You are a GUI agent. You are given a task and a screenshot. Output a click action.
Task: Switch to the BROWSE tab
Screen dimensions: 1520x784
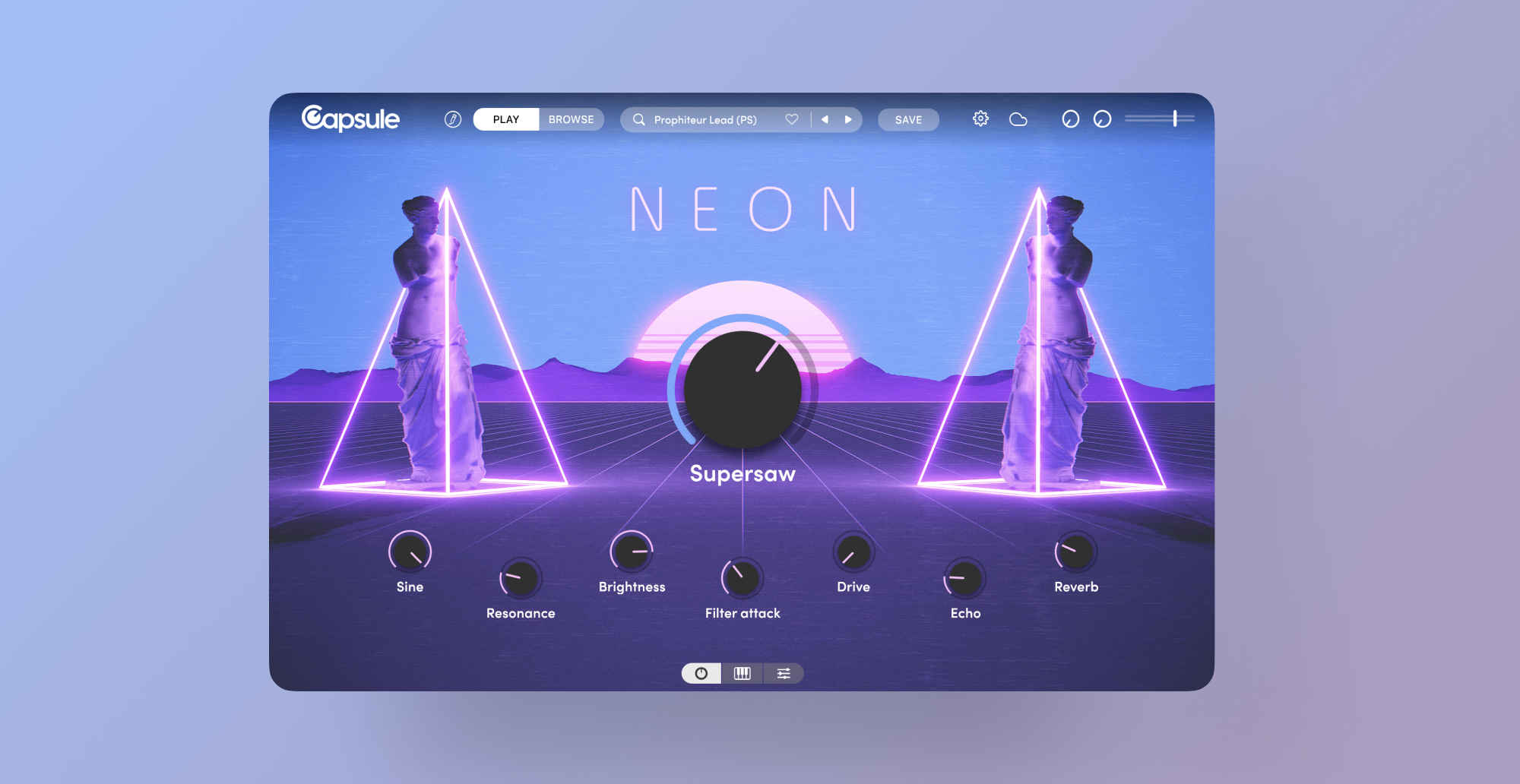[x=571, y=119]
